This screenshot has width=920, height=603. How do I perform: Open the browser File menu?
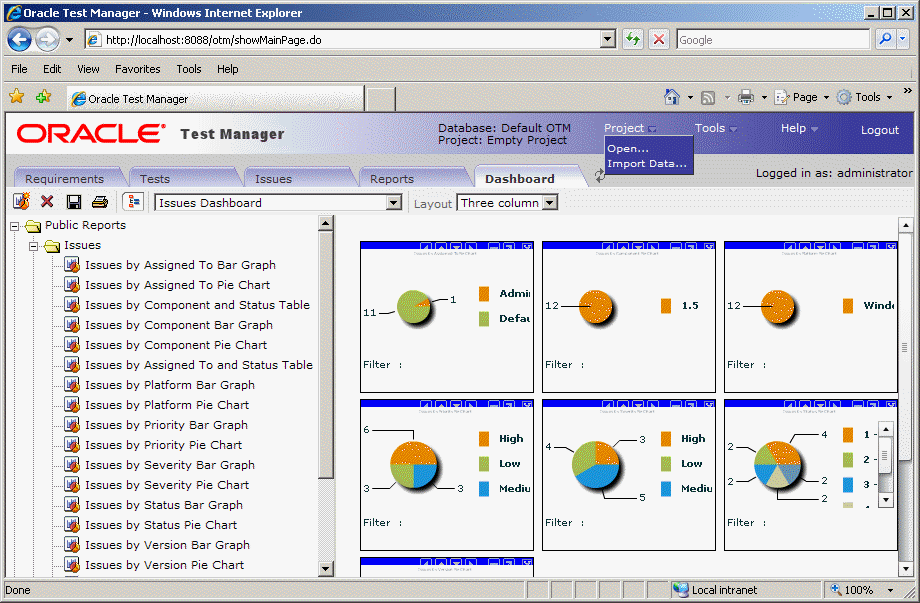pyautogui.click(x=19, y=69)
